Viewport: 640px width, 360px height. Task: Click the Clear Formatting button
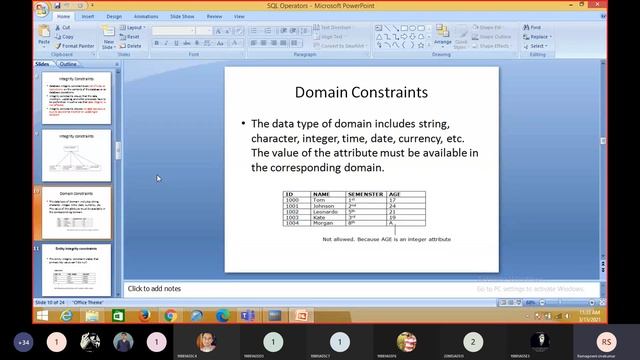click(239, 31)
